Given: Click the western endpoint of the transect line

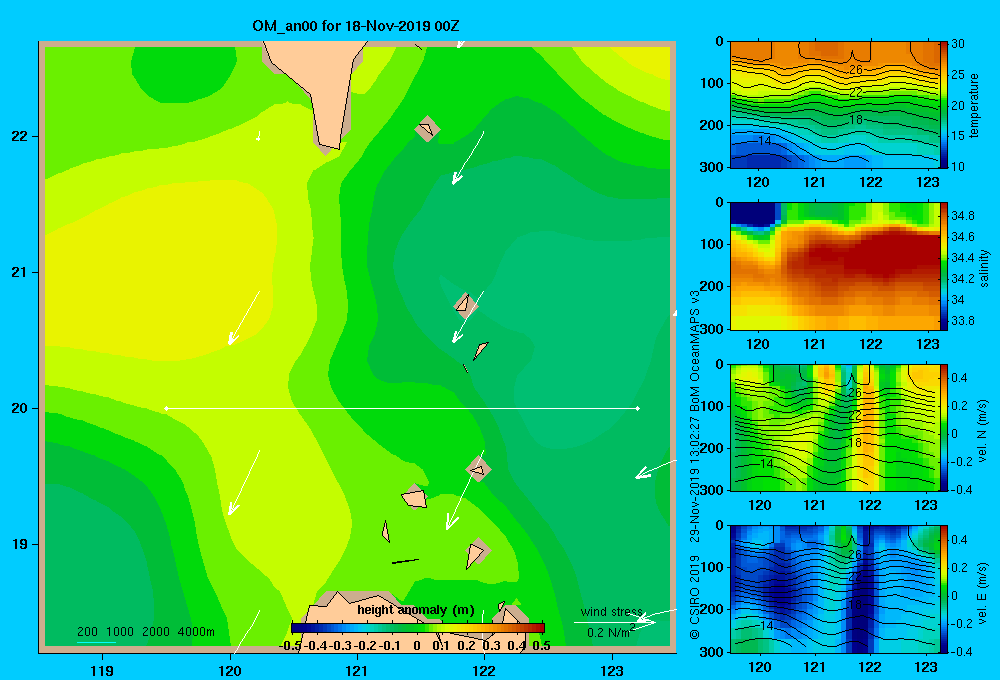Looking at the screenshot, I should tap(166, 408).
